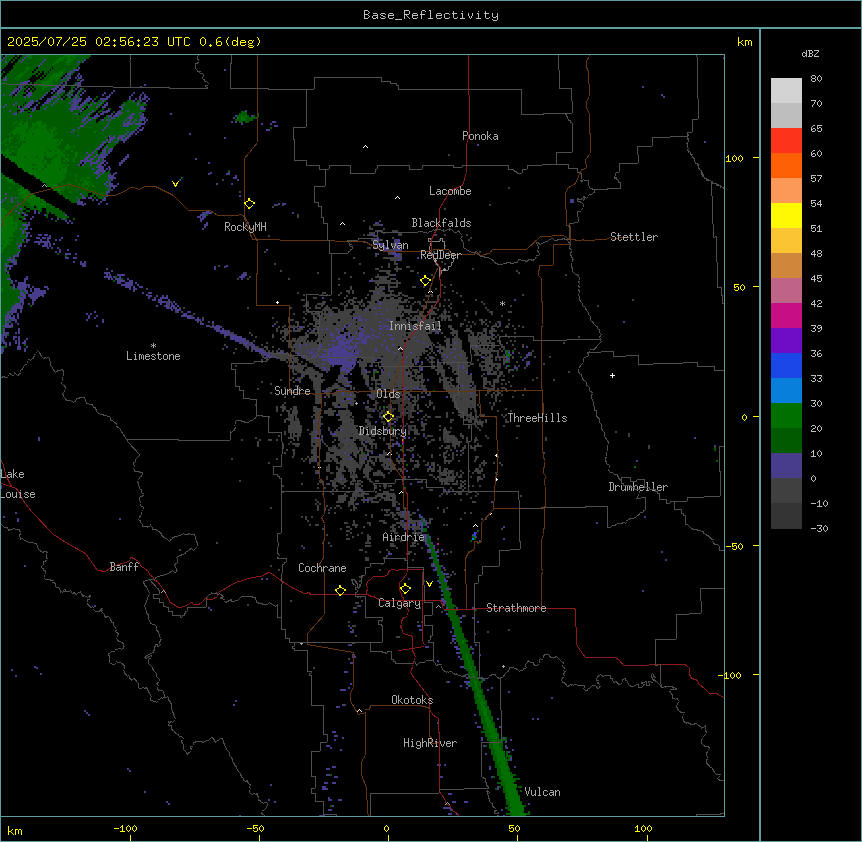This screenshot has width=862, height=842.
Task: Select the Strathmore label
Action: click(516, 608)
